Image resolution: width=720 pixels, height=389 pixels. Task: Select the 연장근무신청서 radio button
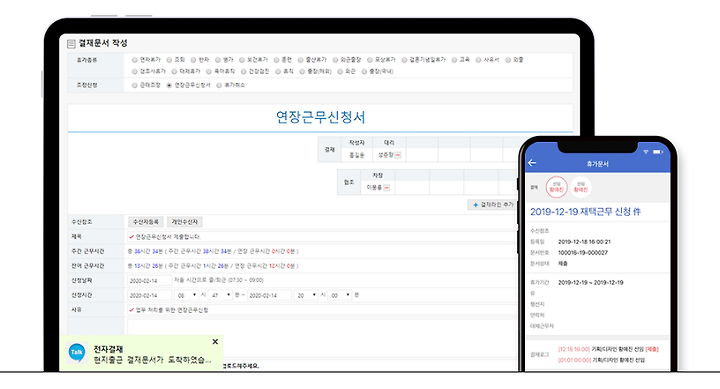point(169,85)
